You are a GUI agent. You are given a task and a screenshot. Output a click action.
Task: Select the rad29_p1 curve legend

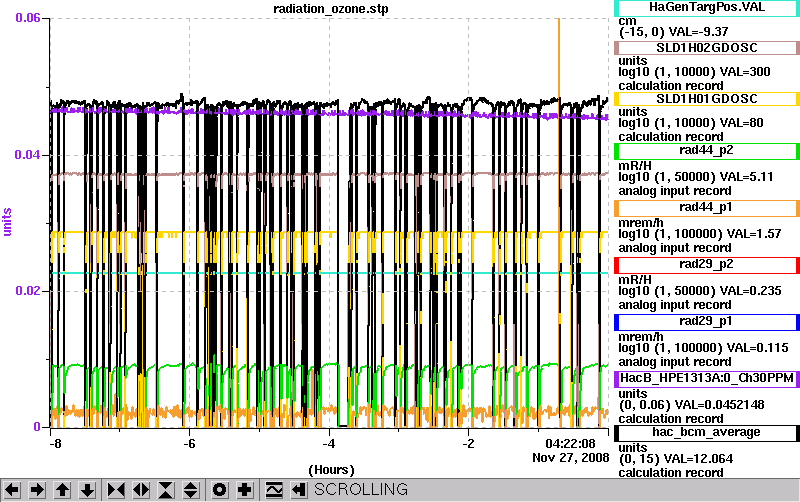707,322
